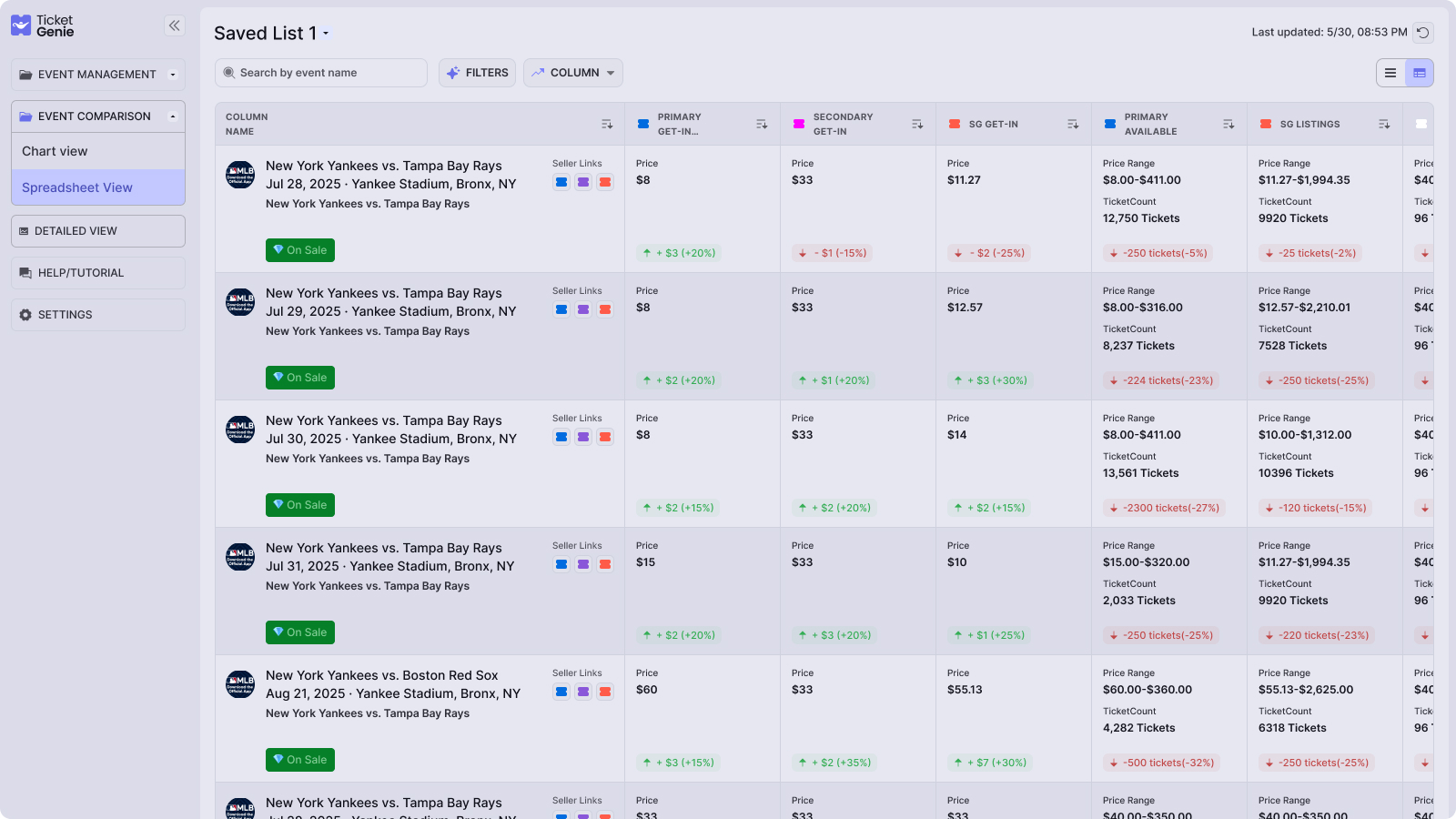Switch to list view layout
The width and height of the screenshot is (1456, 819).
(x=1390, y=72)
